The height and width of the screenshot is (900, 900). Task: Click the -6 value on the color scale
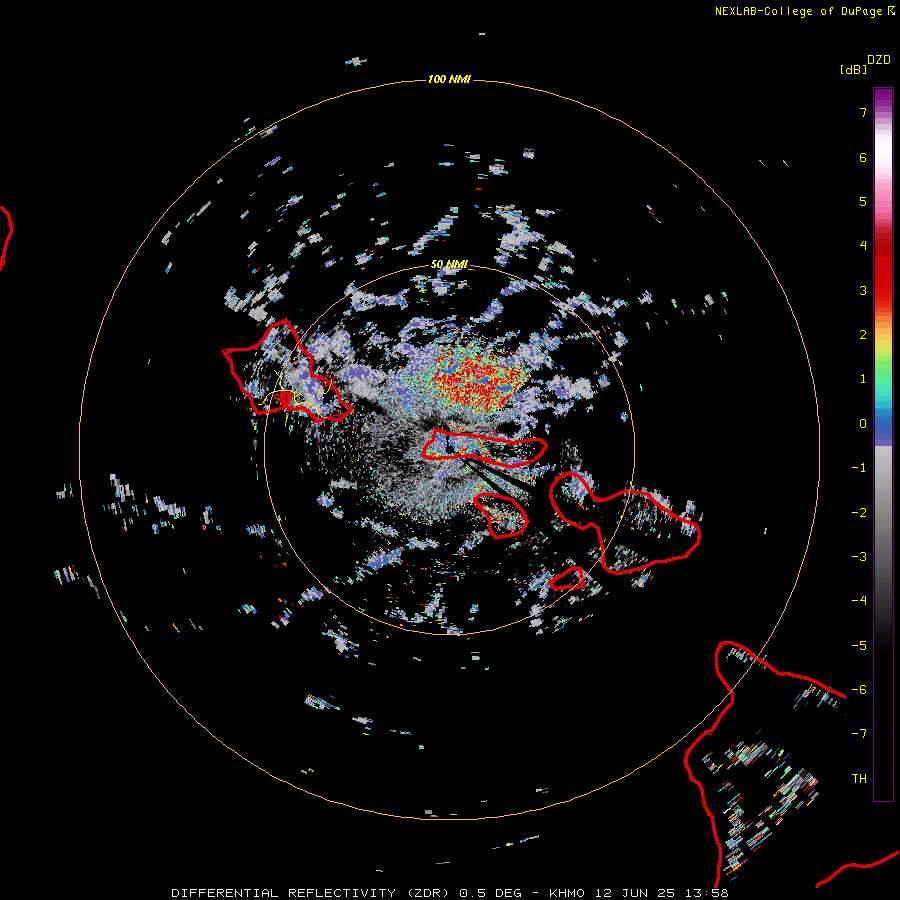[859, 690]
